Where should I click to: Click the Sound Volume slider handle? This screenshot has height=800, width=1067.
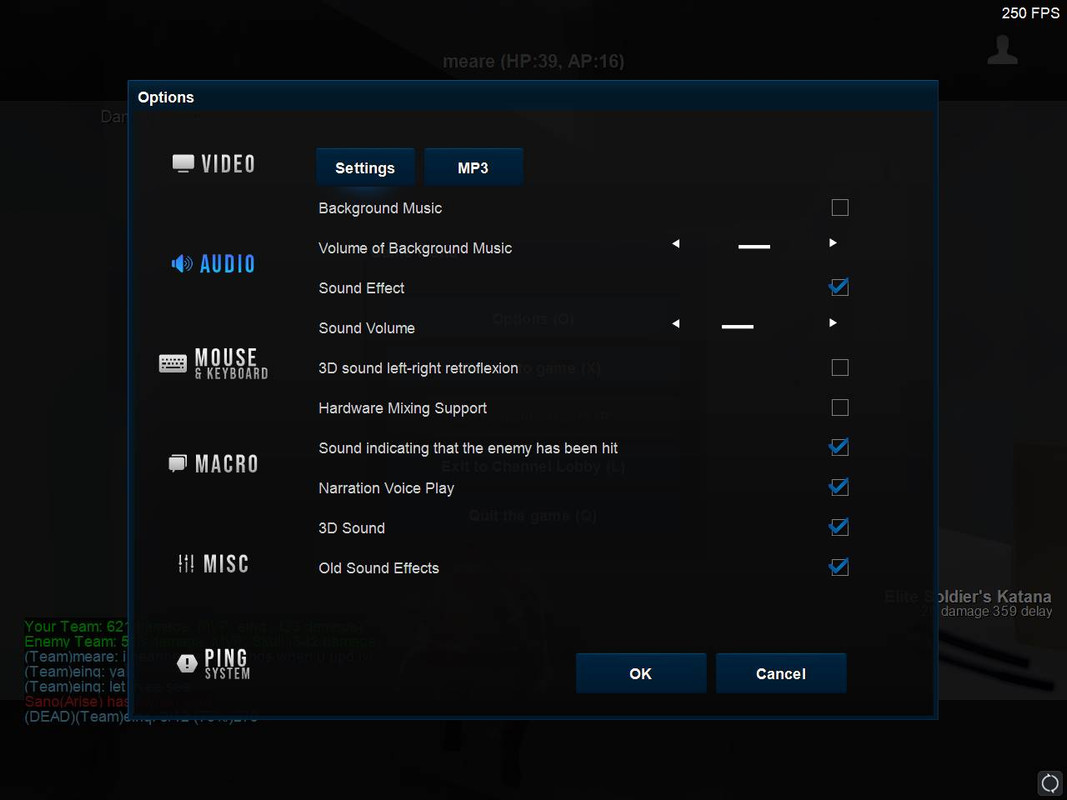[738, 327]
